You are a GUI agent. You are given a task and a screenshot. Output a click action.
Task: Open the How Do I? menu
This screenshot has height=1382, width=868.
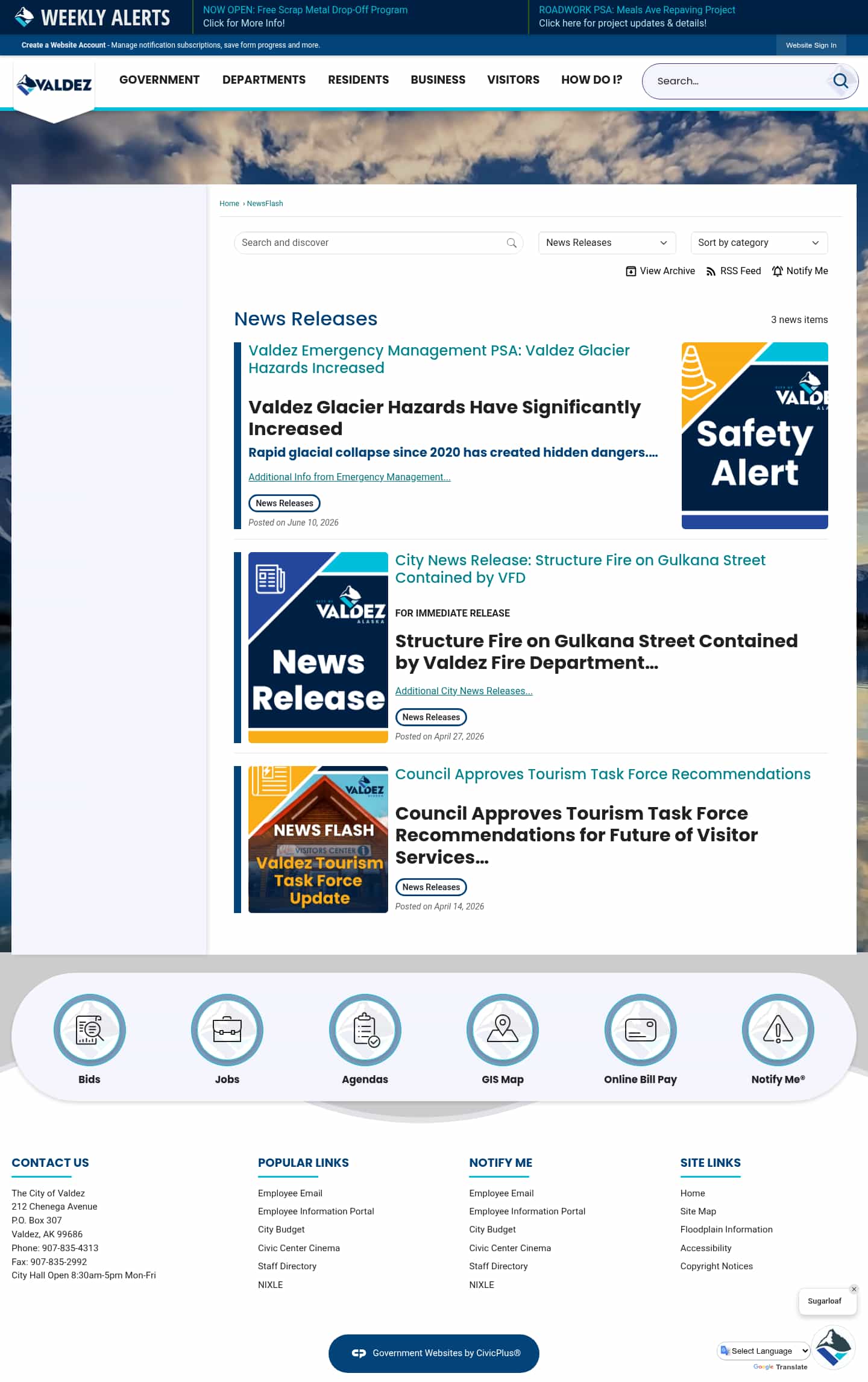tap(591, 80)
